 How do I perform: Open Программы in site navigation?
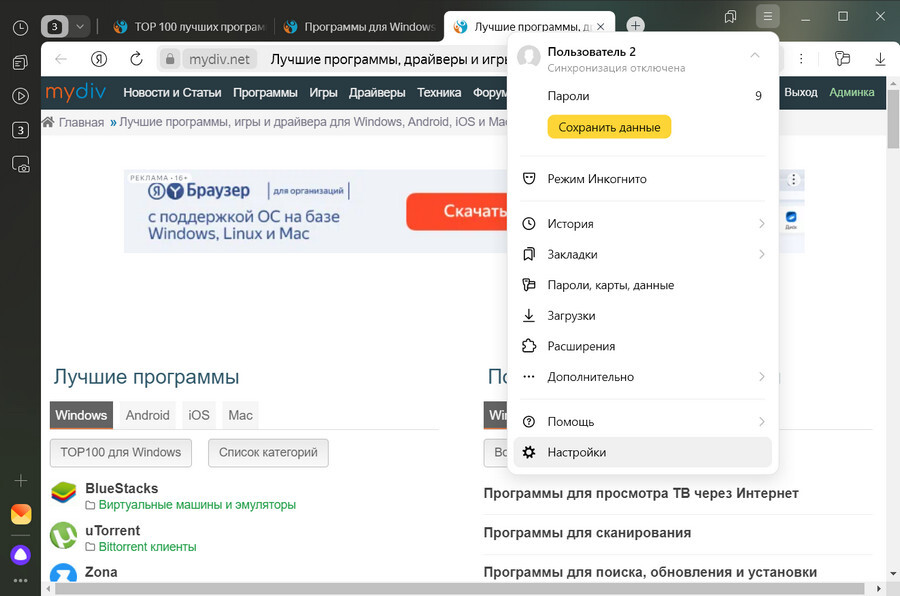click(265, 92)
